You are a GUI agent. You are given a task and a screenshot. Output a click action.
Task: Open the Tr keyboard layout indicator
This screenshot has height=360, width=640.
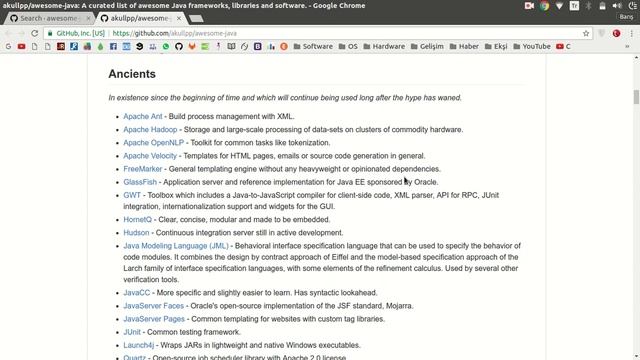(574, 6)
